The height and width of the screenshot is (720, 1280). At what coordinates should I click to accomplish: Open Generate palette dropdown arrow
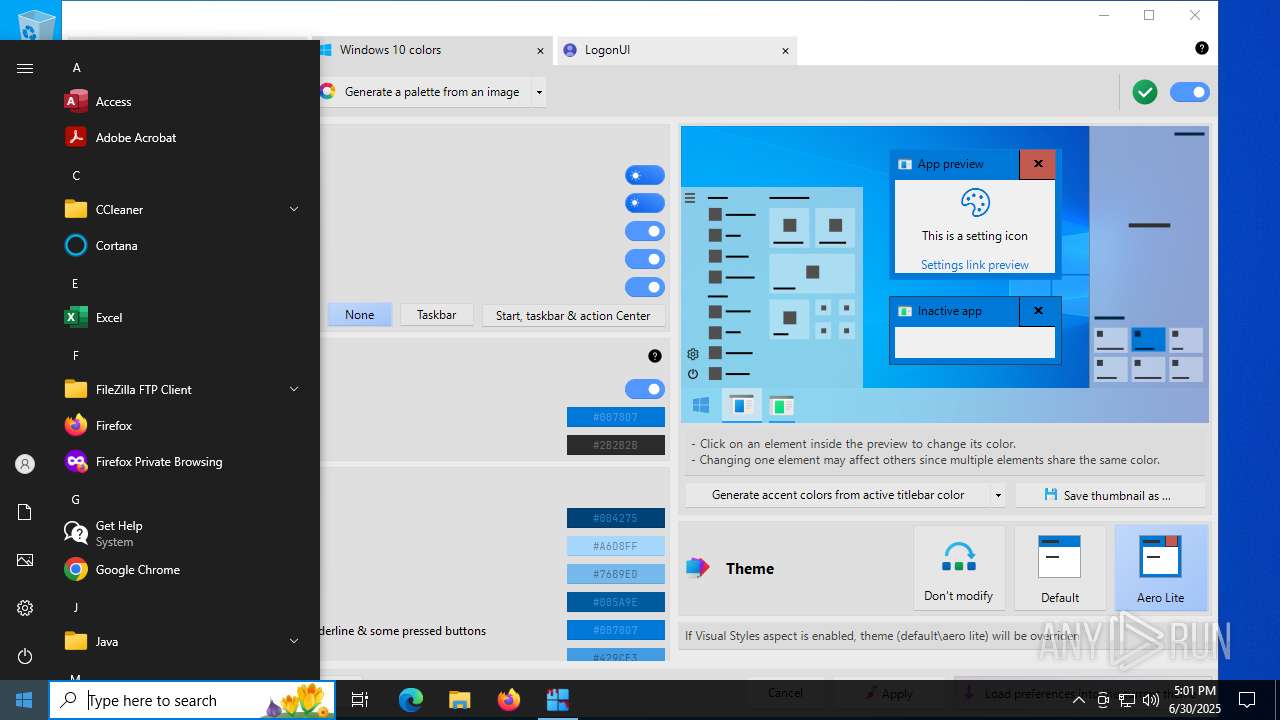539,92
